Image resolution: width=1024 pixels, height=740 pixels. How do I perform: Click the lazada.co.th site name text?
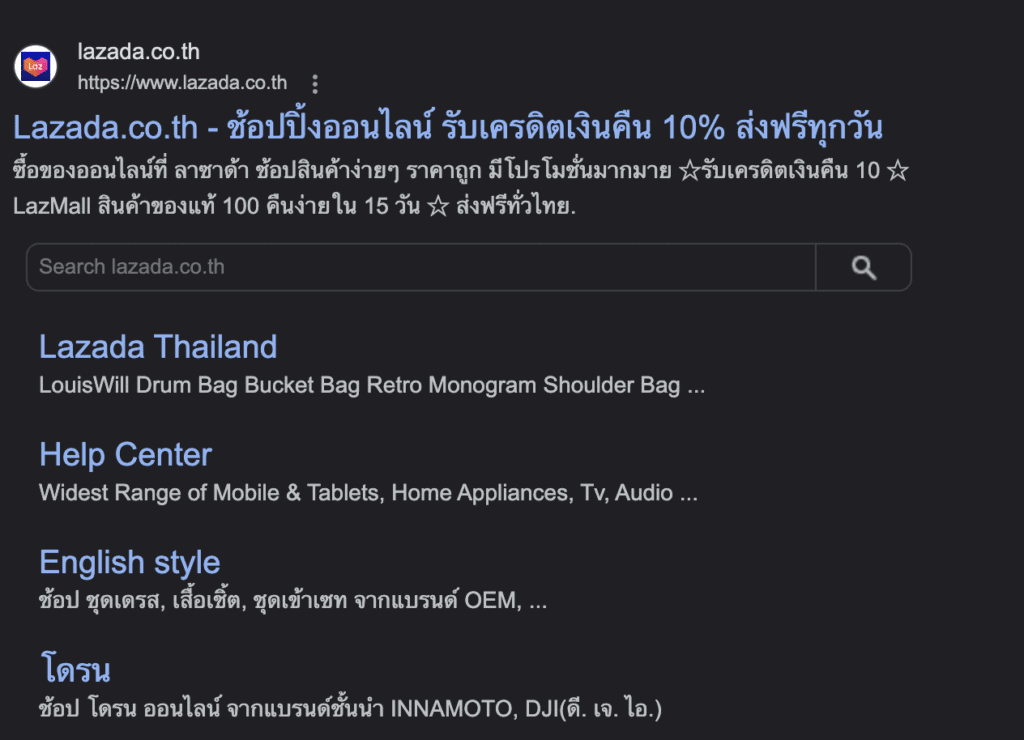point(136,51)
